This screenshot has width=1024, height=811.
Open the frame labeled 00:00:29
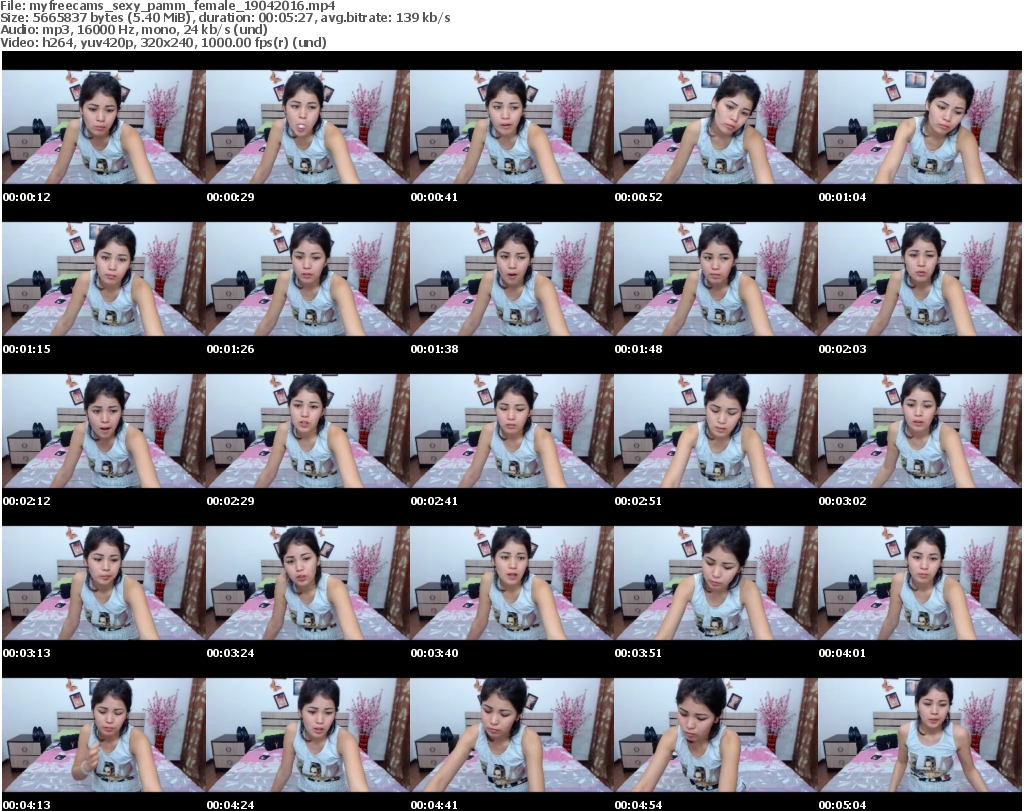[308, 127]
